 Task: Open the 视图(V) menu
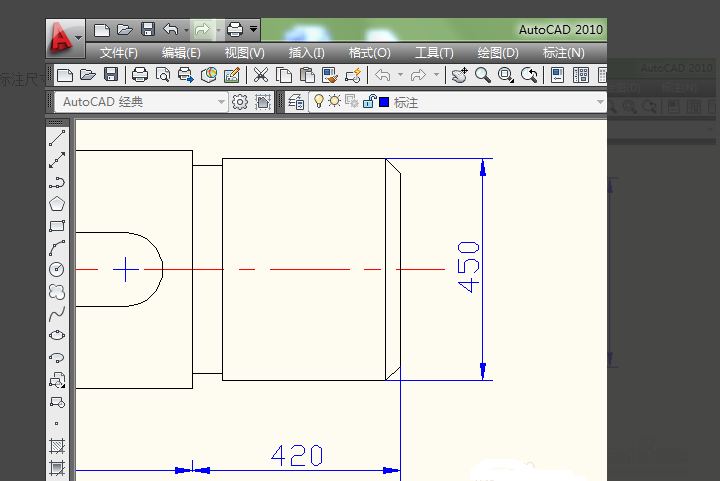point(244,53)
